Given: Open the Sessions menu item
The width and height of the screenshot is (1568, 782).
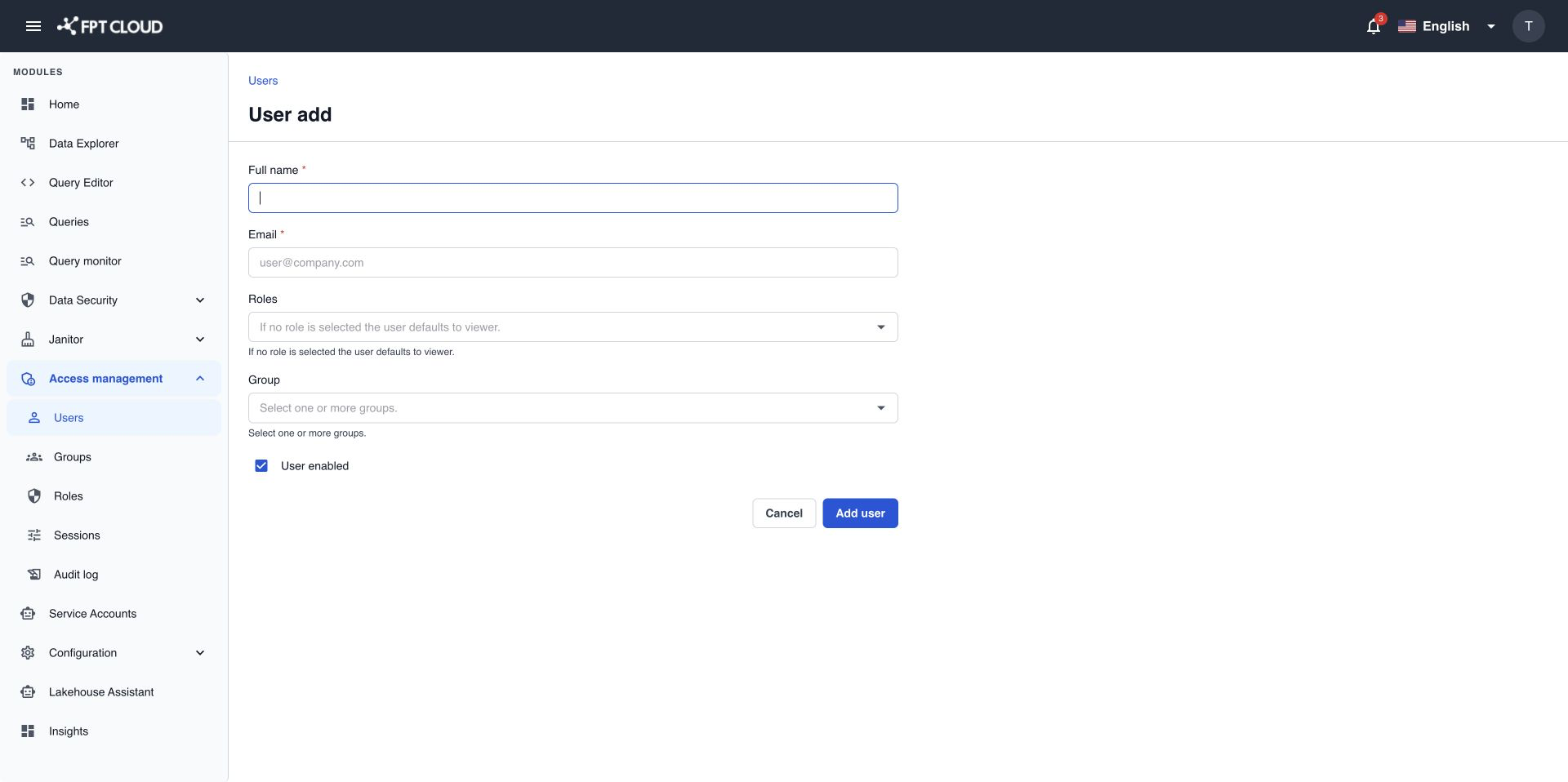Looking at the screenshot, I should (114, 535).
